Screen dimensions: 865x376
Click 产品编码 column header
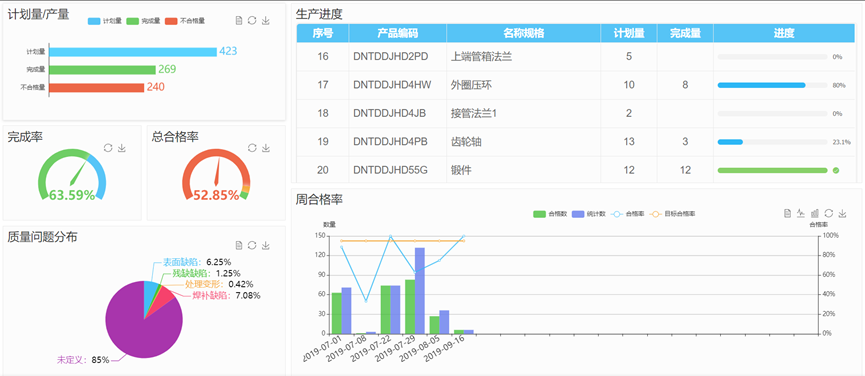398,33
